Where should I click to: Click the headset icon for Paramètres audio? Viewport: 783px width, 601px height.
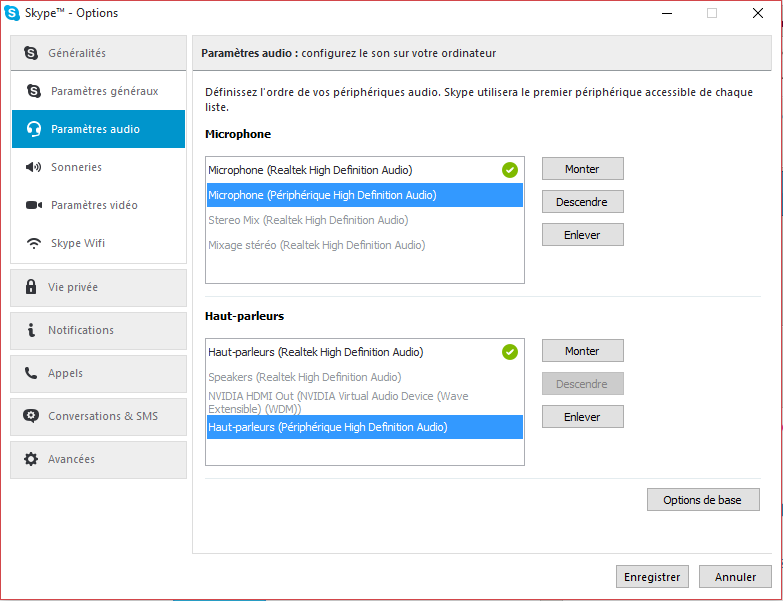[33, 129]
